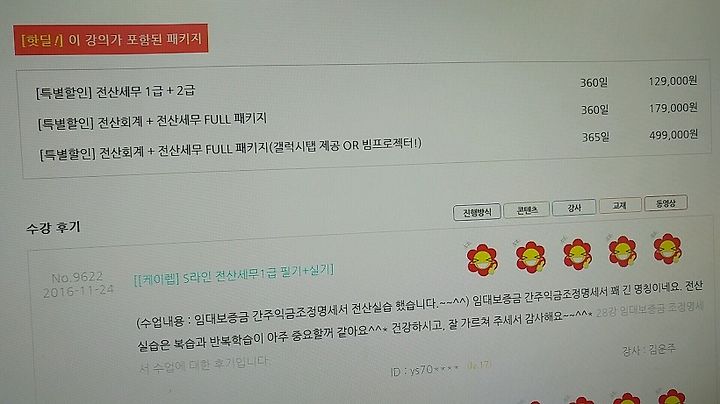This screenshot has height=404, width=720.
Task: Filter reviews by the 동영상 button
Action: click(x=665, y=203)
